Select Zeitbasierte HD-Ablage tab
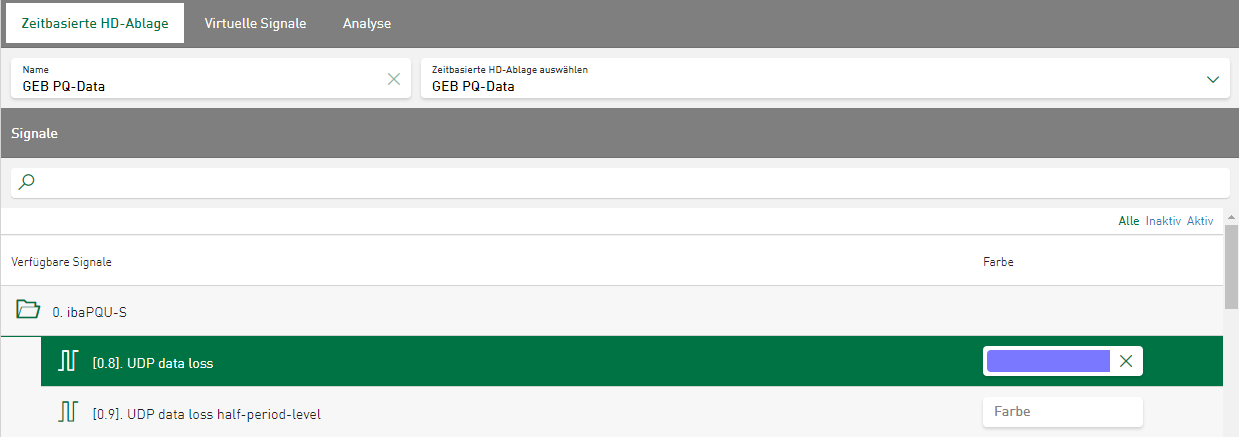1239x437 pixels. [95, 23]
